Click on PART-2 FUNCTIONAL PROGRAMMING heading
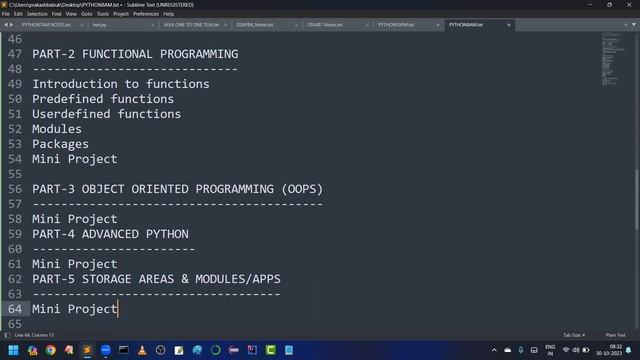The height and width of the screenshot is (360, 640). [135, 54]
